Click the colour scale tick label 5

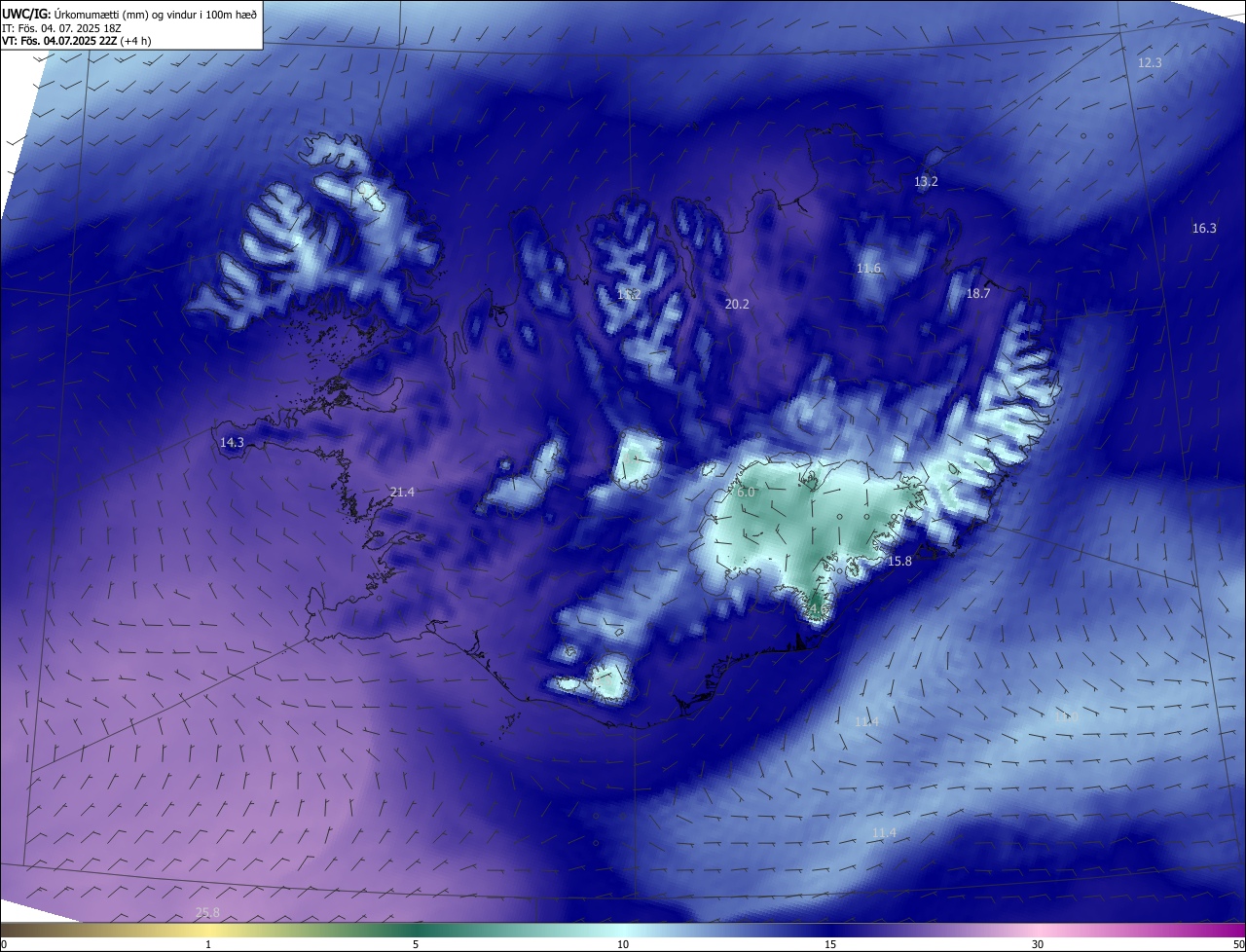416,944
